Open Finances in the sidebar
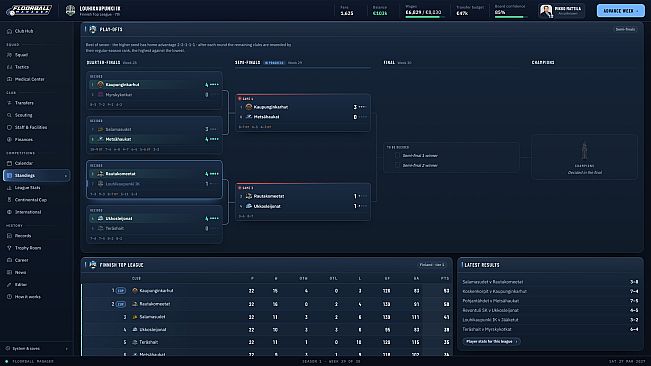 point(37,139)
